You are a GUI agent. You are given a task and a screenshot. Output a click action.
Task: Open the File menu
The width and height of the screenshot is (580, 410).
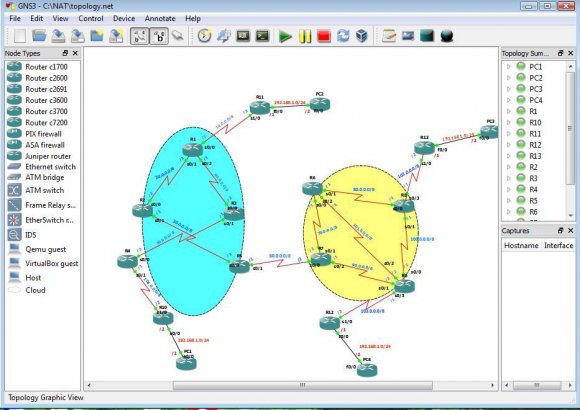pyautogui.click(x=15, y=19)
